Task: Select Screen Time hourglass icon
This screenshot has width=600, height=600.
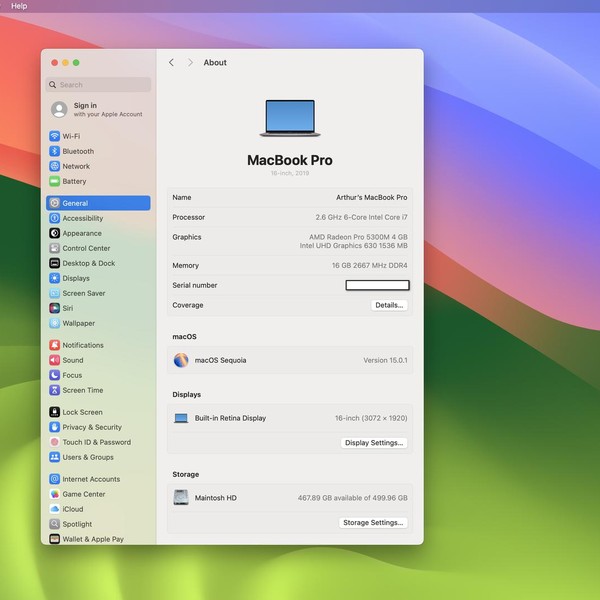Action: click(54, 390)
